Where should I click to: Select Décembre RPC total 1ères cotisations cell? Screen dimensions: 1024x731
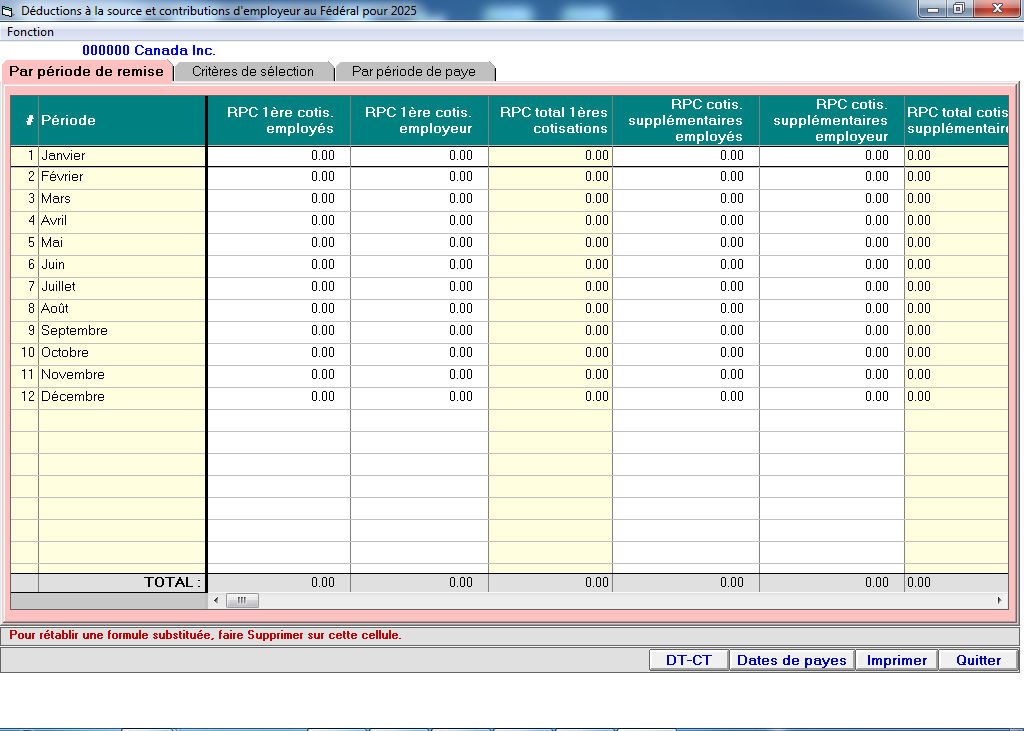pyautogui.click(x=550, y=397)
